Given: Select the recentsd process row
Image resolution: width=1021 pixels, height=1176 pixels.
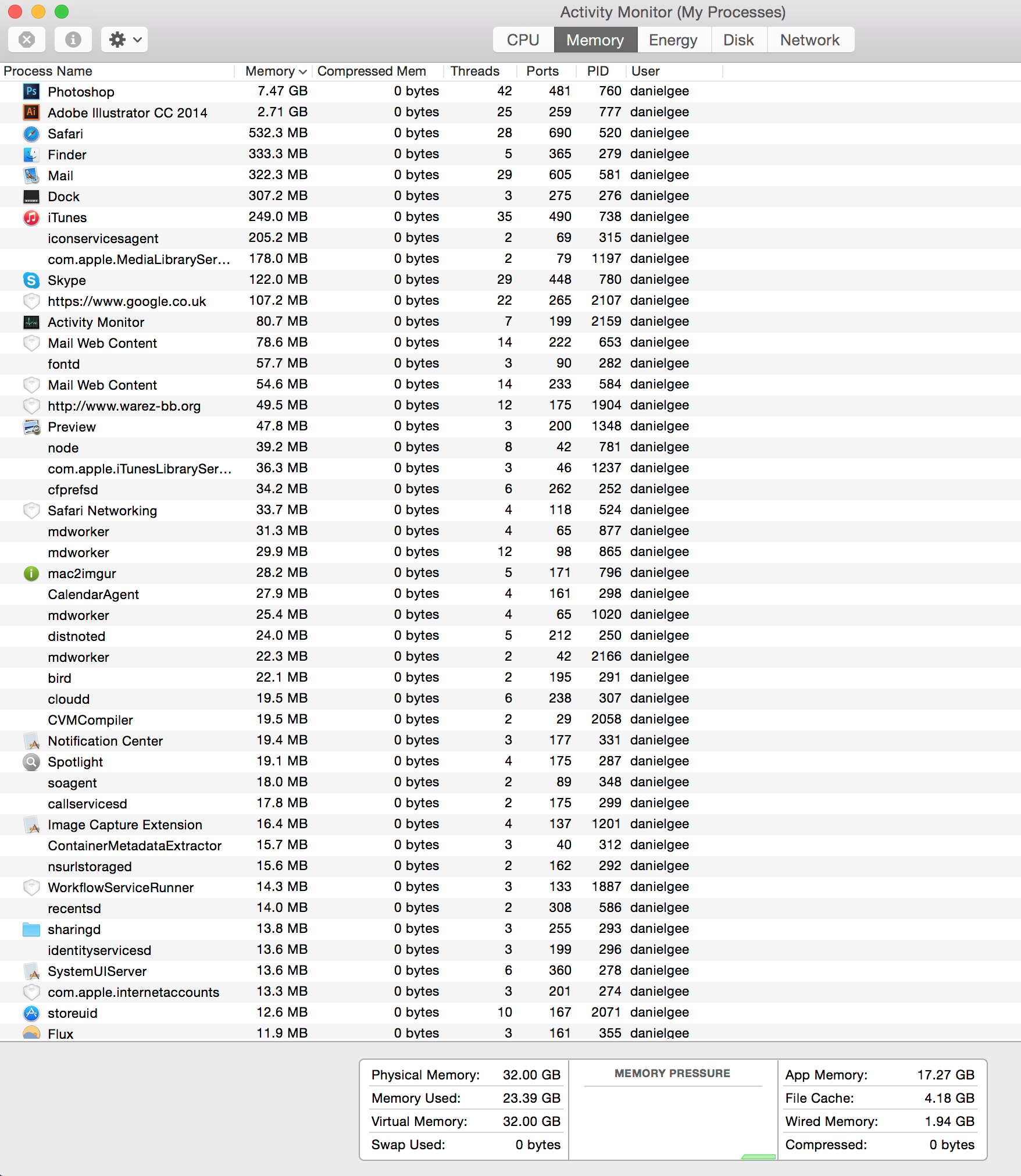Looking at the screenshot, I should [x=510, y=908].
